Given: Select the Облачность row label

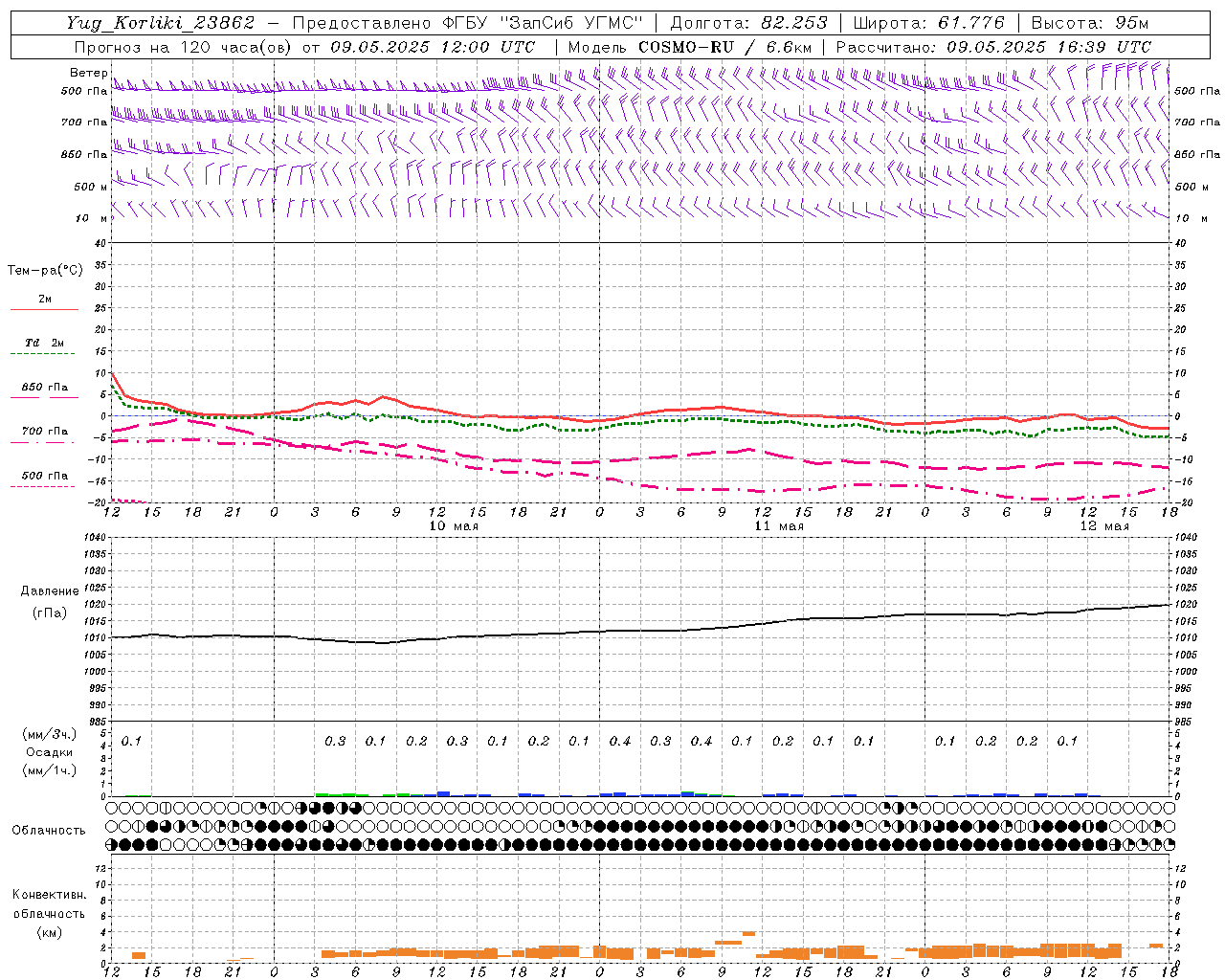Looking at the screenshot, I should coord(49,831).
